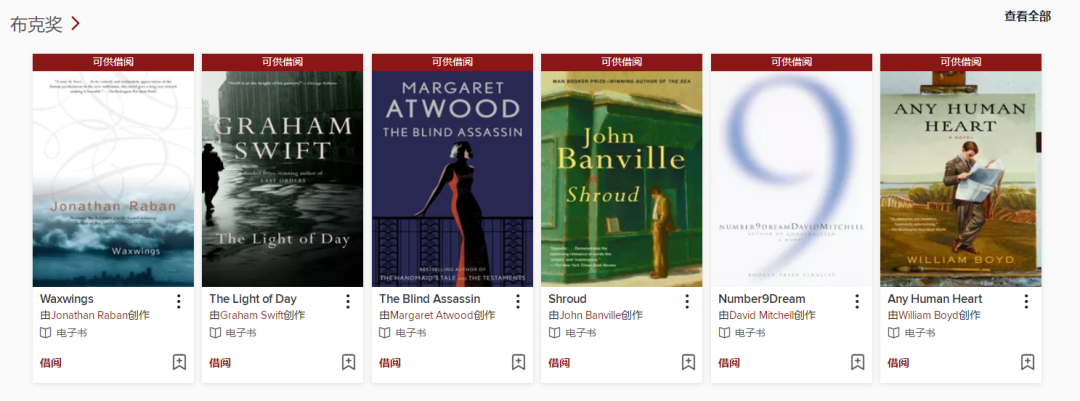Add Any Human Heart to bookmarks
The image size is (1080, 401).
pyautogui.click(x=1028, y=362)
